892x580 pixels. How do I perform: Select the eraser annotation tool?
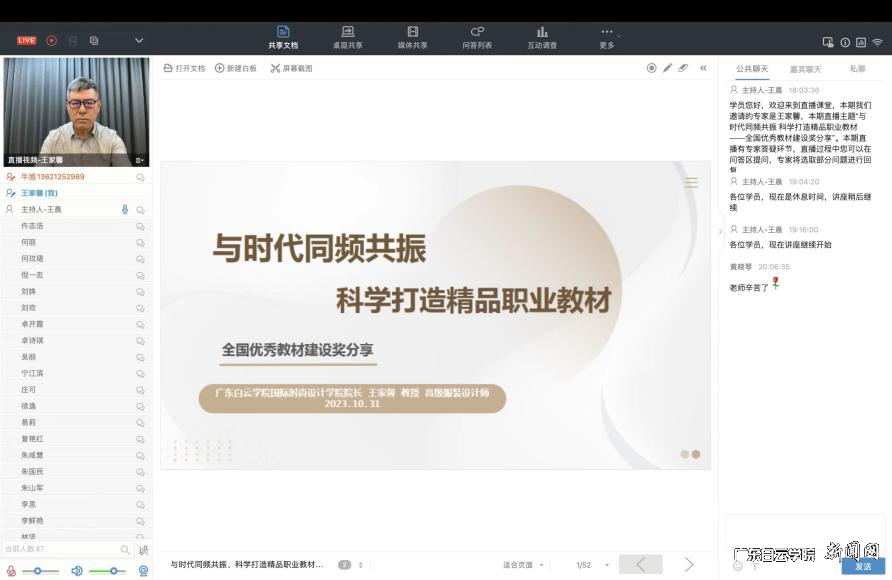click(684, 68)
